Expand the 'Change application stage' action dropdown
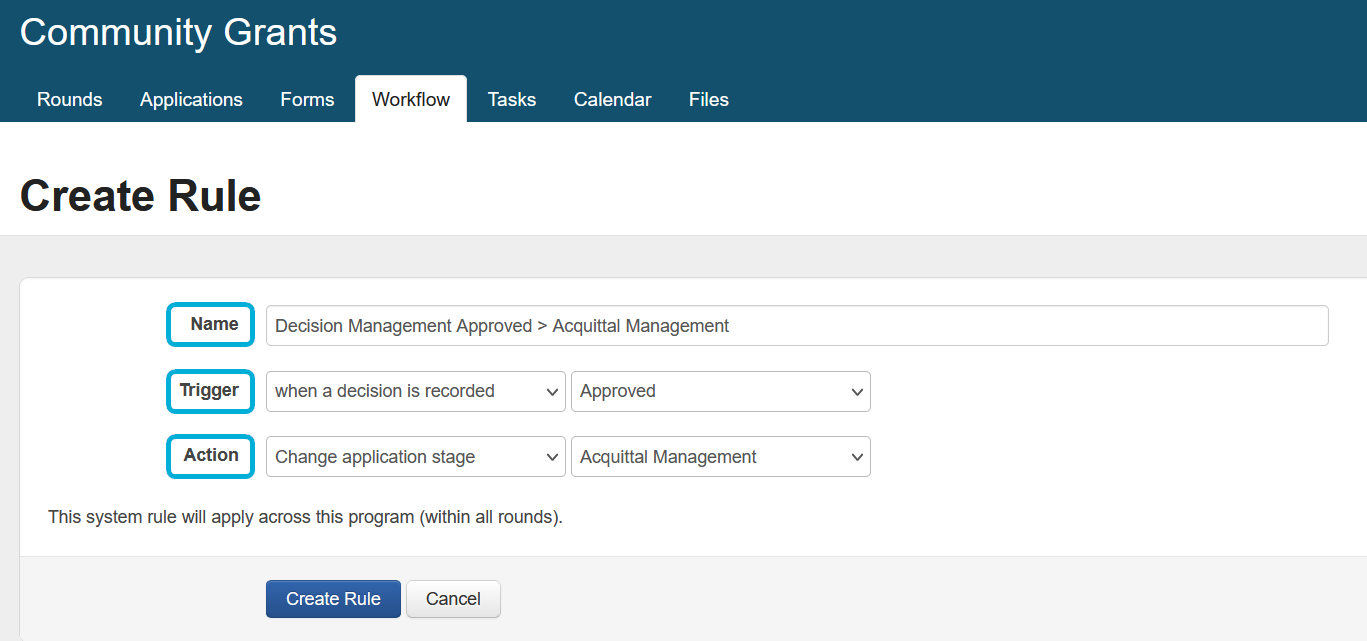Screen dimensions: 1367x641 pyautogui.click(x=415, y=457)
